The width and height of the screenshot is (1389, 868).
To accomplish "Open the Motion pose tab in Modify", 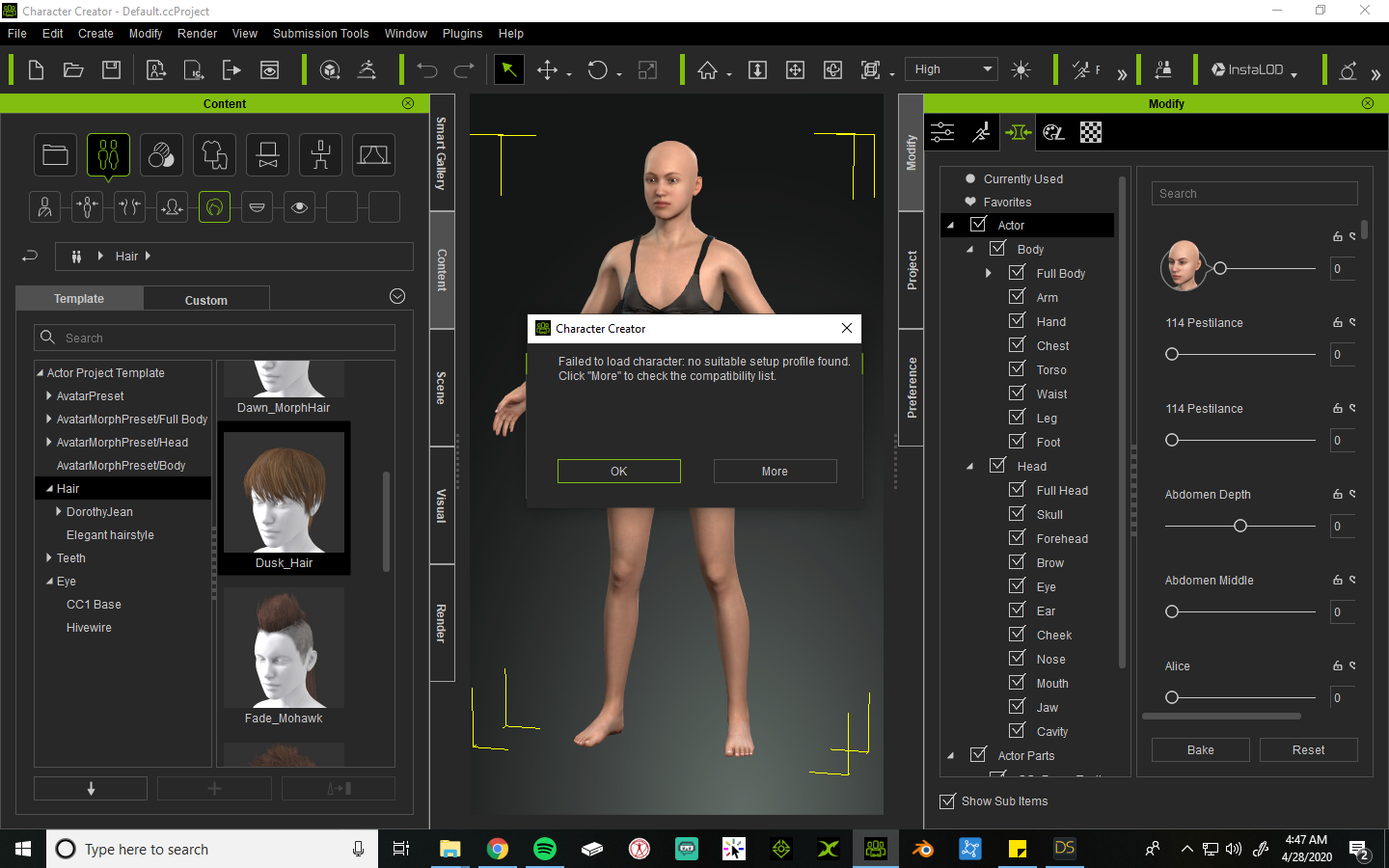I will pyautogui.click(x=981, y=132).
